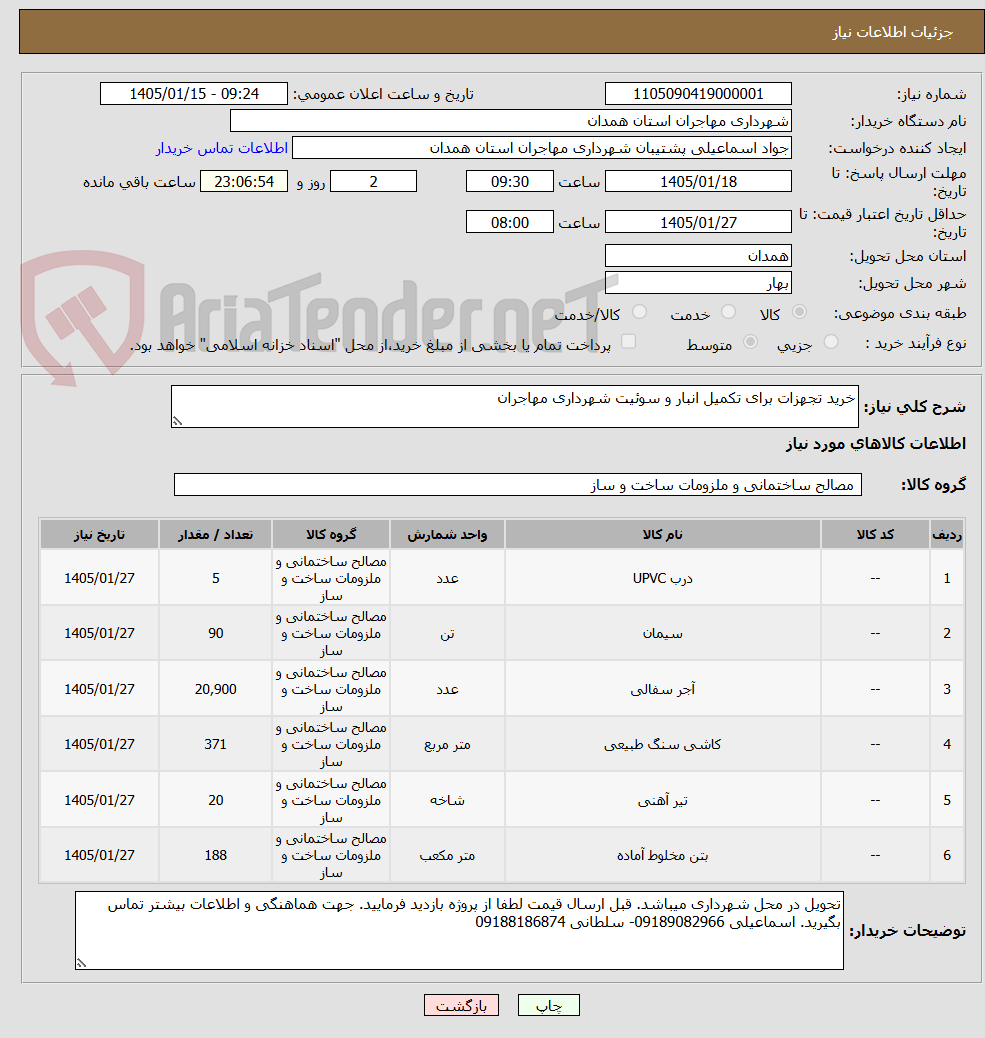Choose the متوسط purchase type radio
Image resolution: width=985 pixels, height=1038 pixels.
tap(750, 342)
